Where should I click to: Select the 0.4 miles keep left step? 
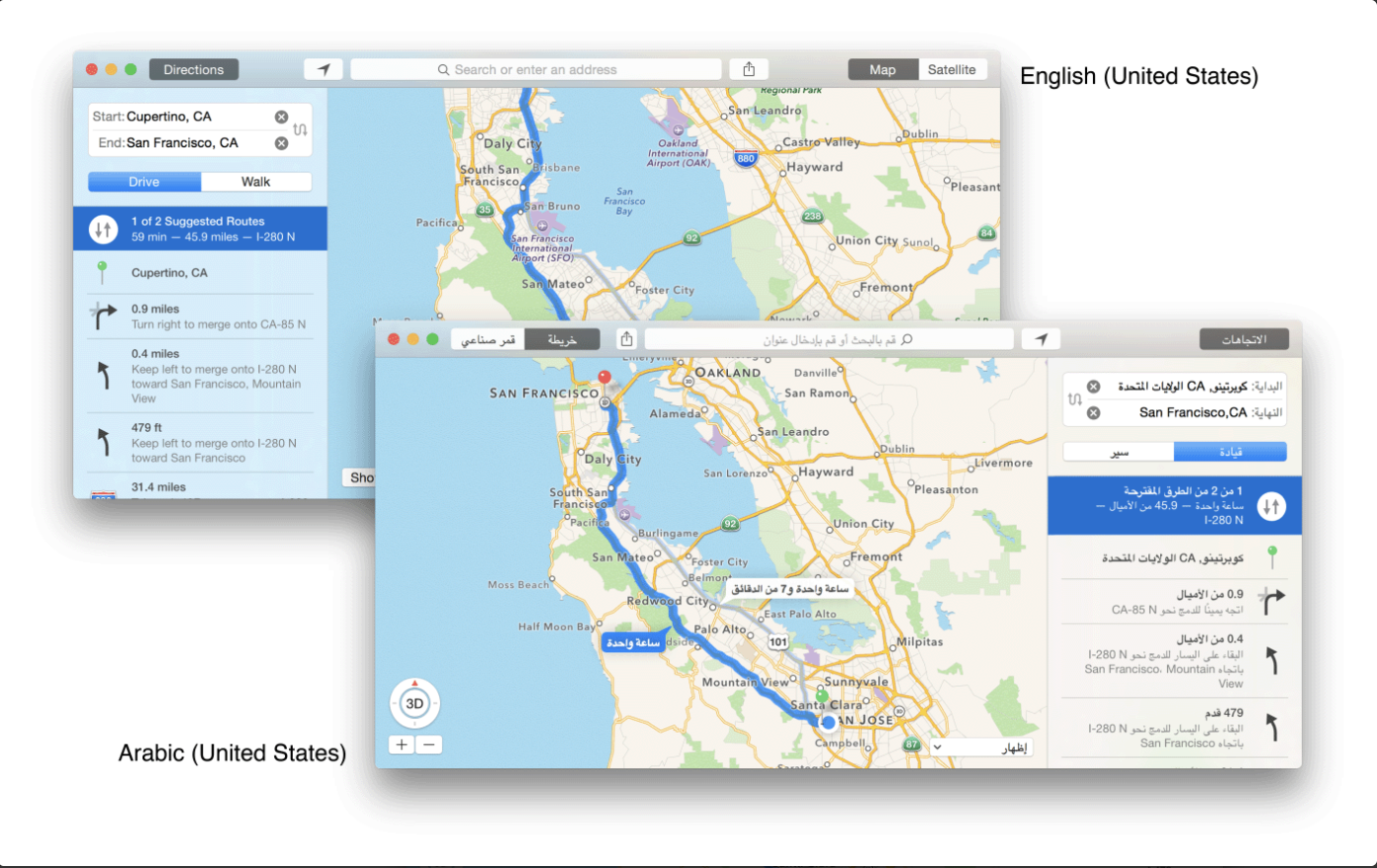coord(200,376)
